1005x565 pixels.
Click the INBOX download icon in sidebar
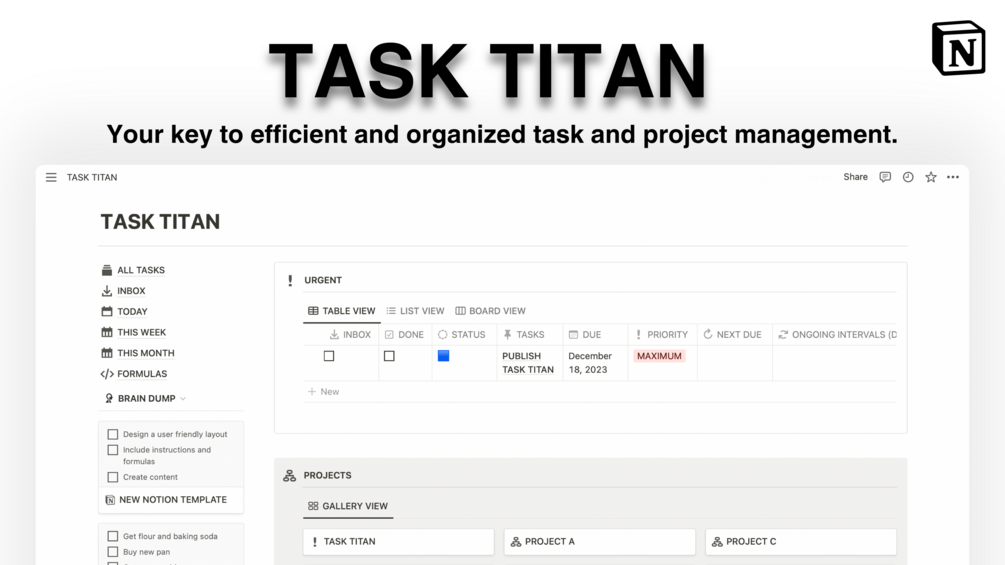[107, 291]
